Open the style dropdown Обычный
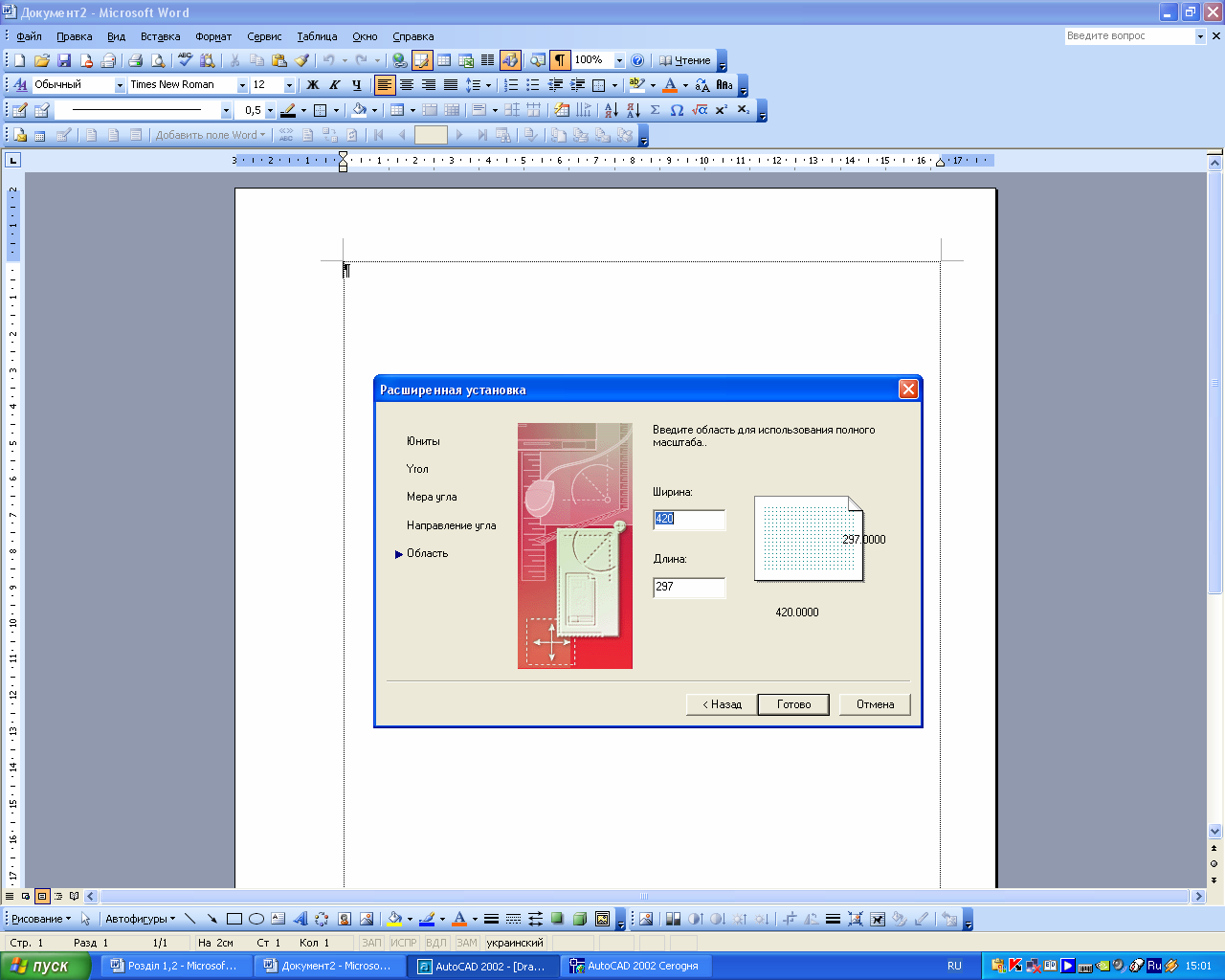 121,85
